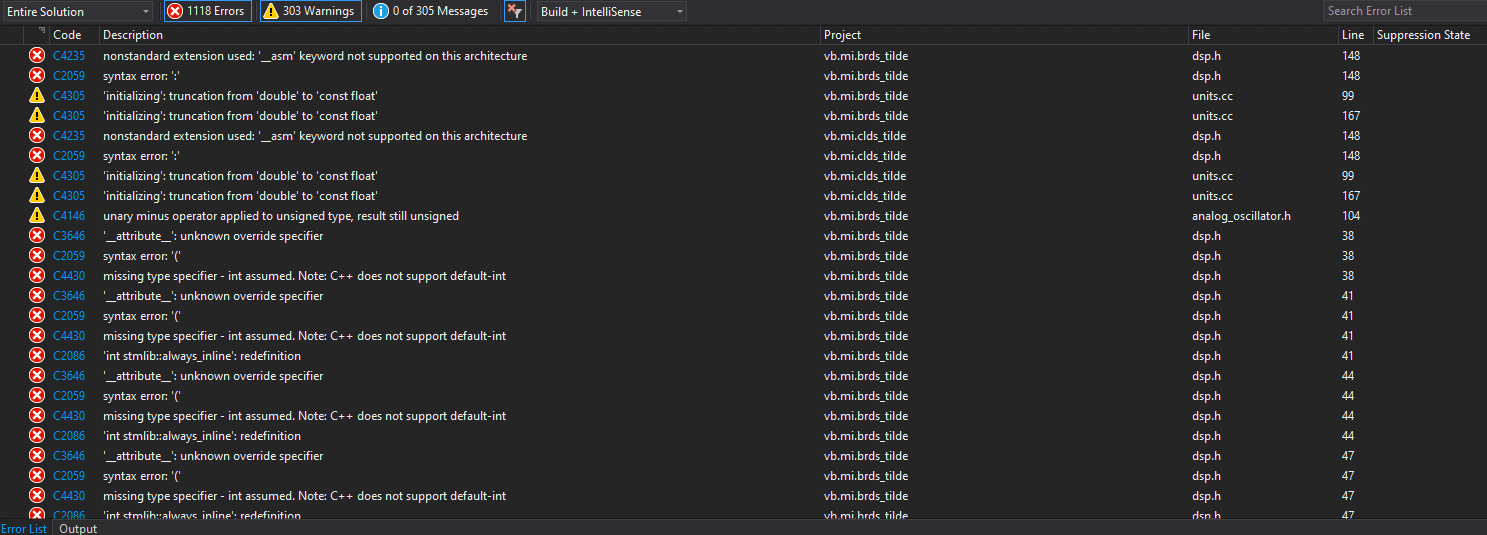Screen dimensions: 1487x535
Task: Open C4235 code link in brds_tilde row
Action: (x=69, y=56)
